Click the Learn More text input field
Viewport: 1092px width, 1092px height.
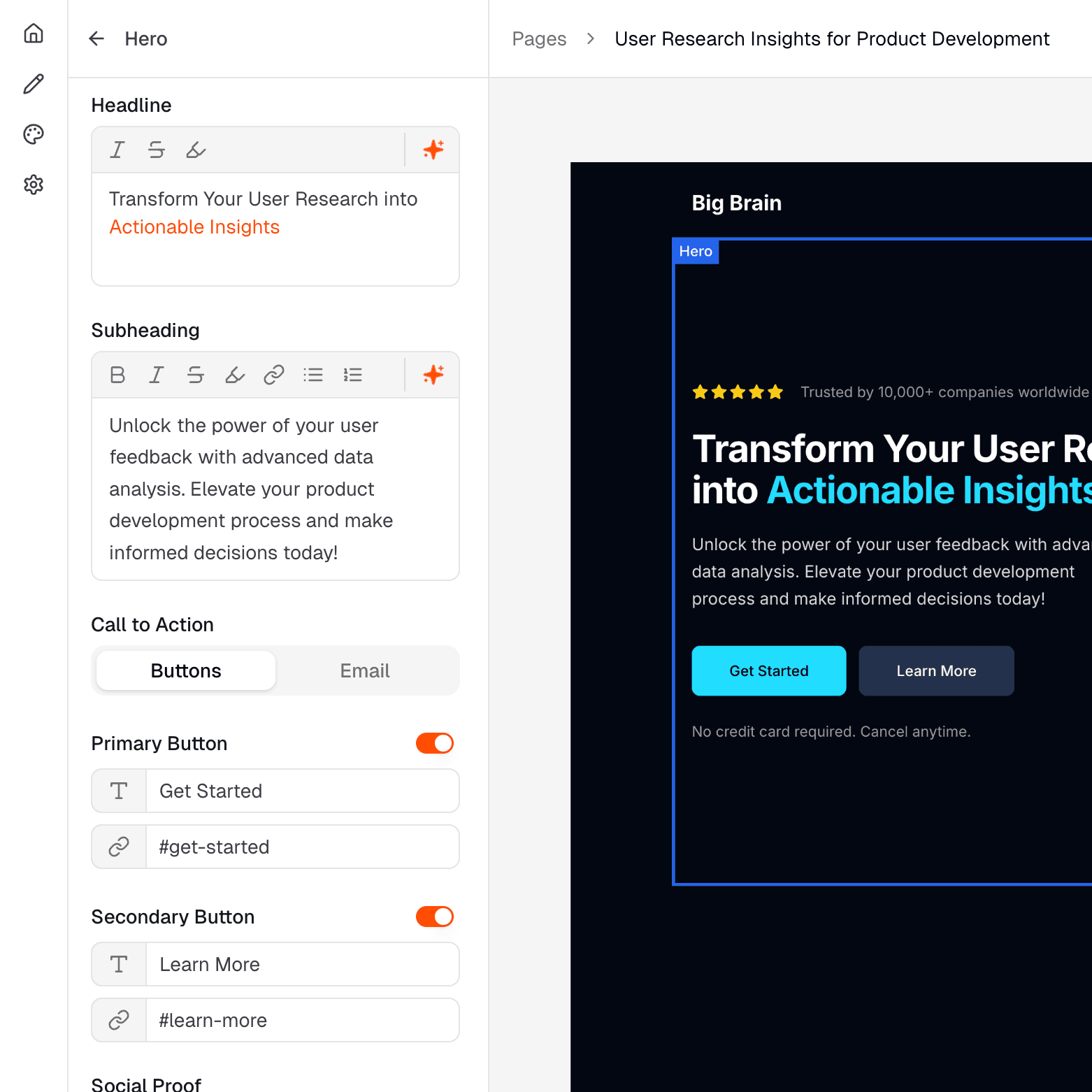302,965
